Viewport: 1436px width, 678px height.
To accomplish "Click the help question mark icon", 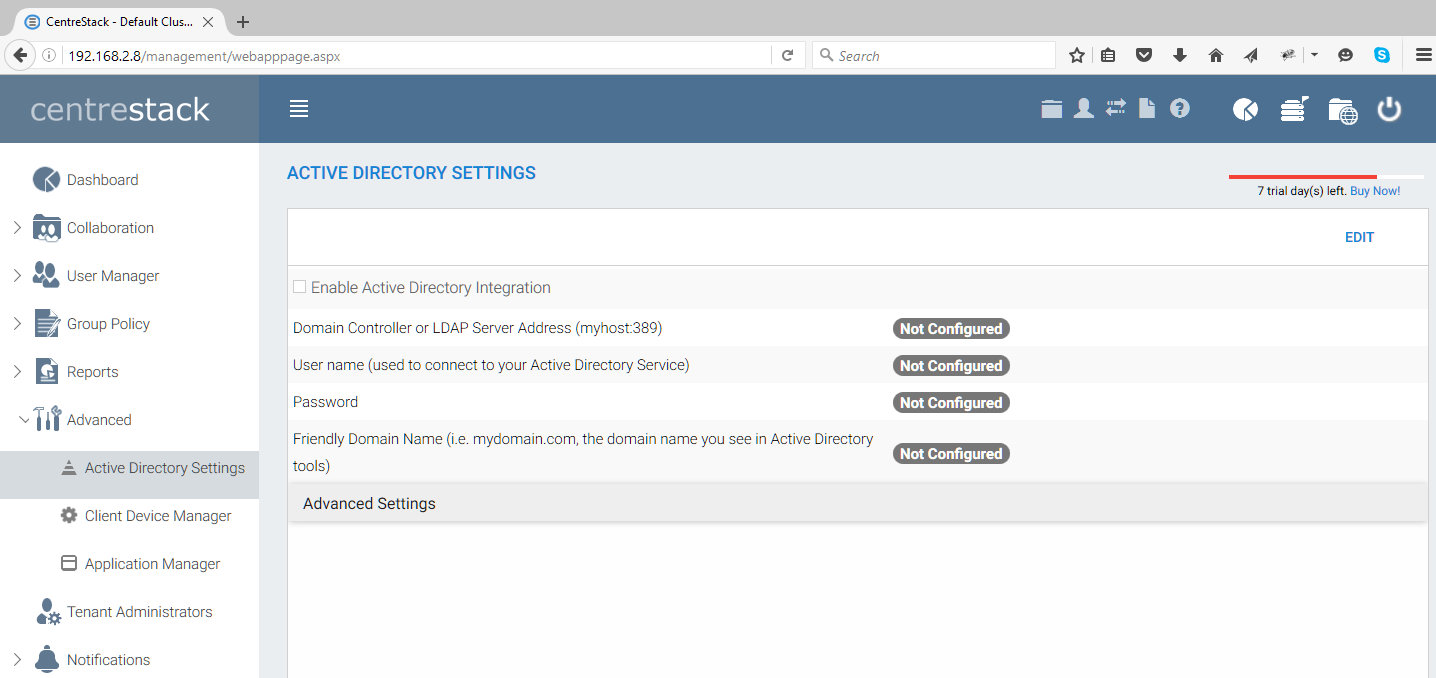I will 1180,109.
